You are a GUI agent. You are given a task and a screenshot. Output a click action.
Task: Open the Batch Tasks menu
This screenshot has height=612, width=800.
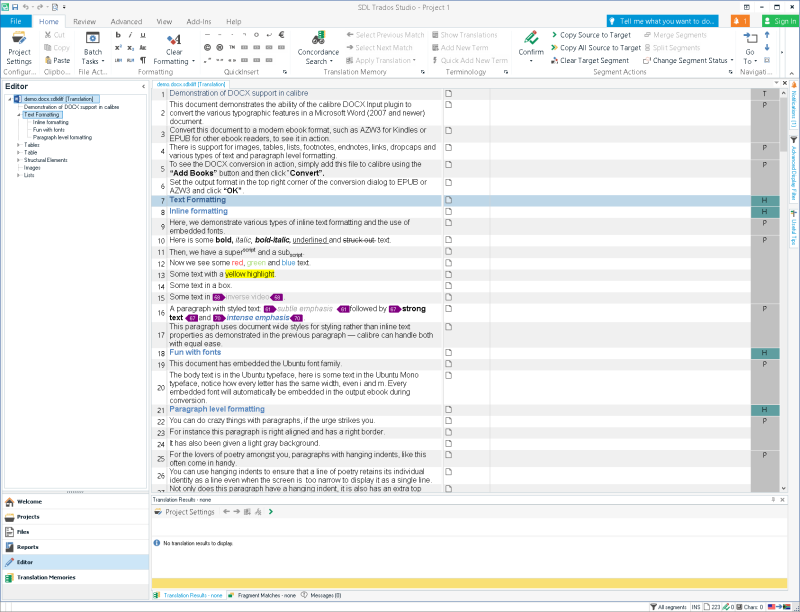92,48
